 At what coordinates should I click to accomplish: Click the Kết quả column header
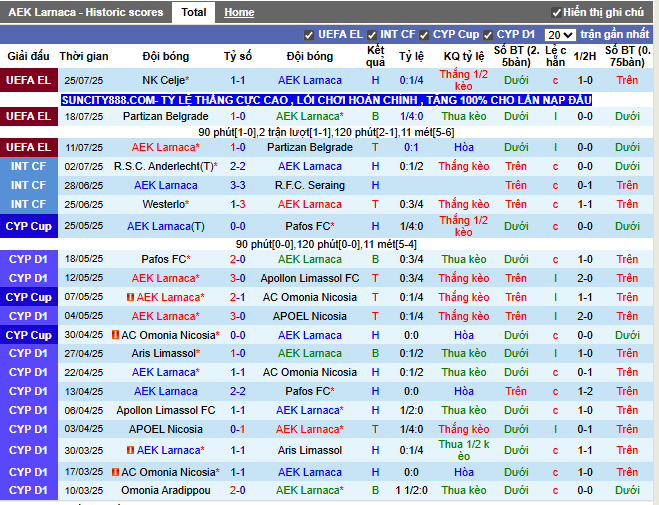coord(375,56)
